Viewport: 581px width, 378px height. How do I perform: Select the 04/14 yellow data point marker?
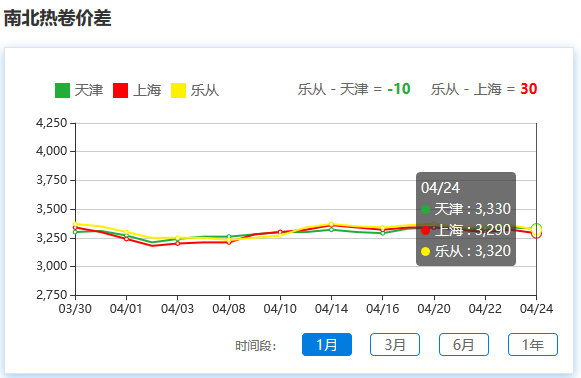point(331,224)
